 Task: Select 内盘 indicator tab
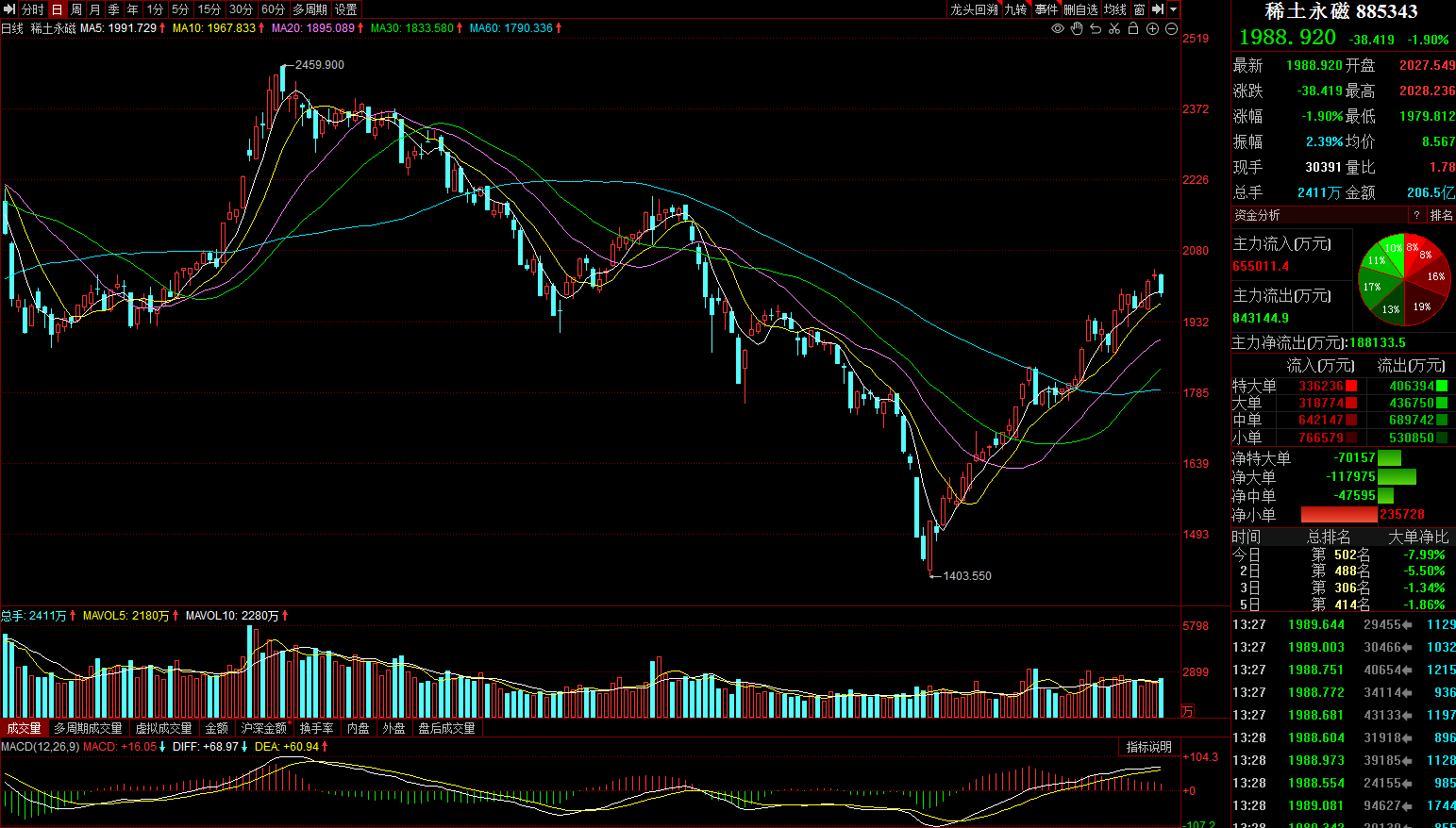(x=359, y=728)
